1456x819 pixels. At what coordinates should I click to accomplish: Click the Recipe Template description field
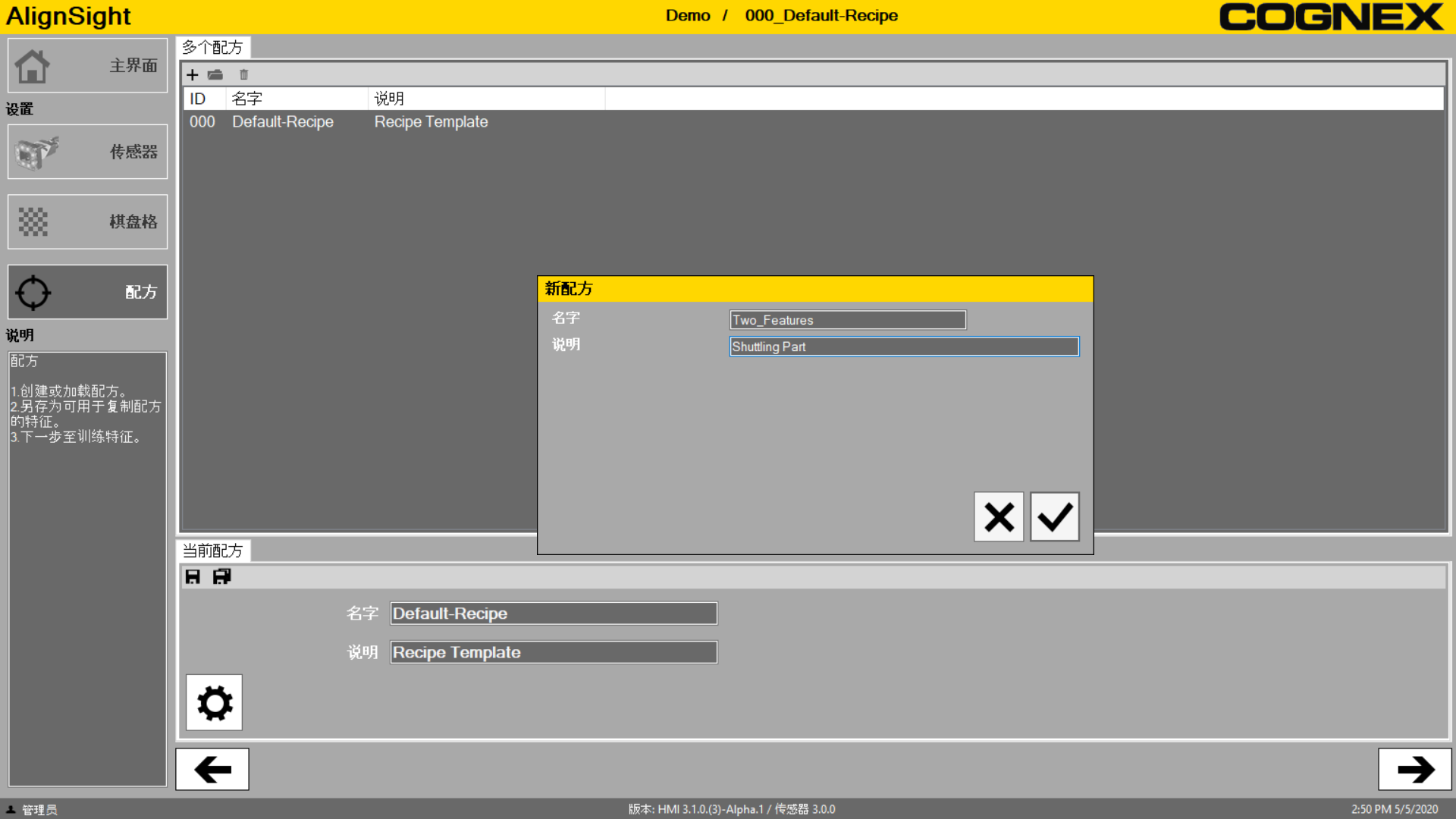click(x=553, y=652)
